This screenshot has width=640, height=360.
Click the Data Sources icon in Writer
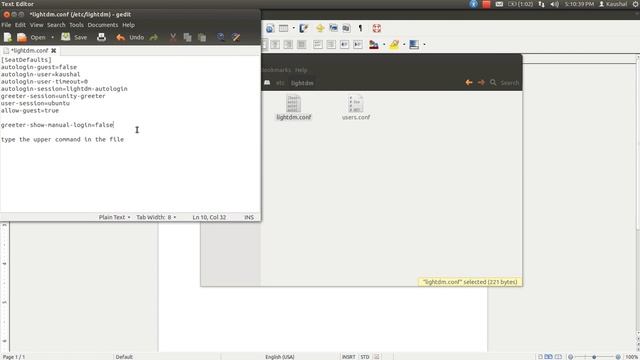coord(346,28)
